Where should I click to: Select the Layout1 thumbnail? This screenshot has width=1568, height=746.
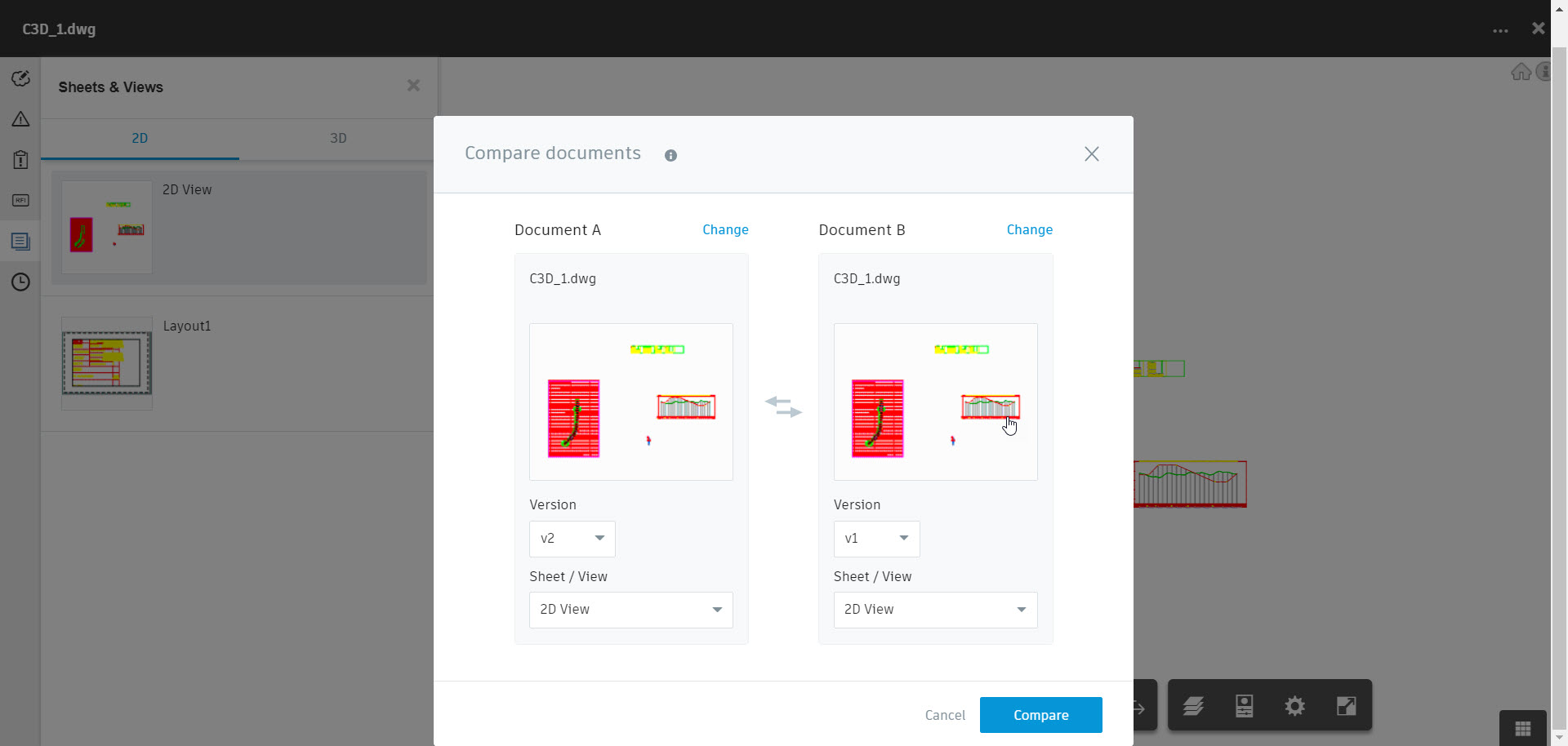106,363
